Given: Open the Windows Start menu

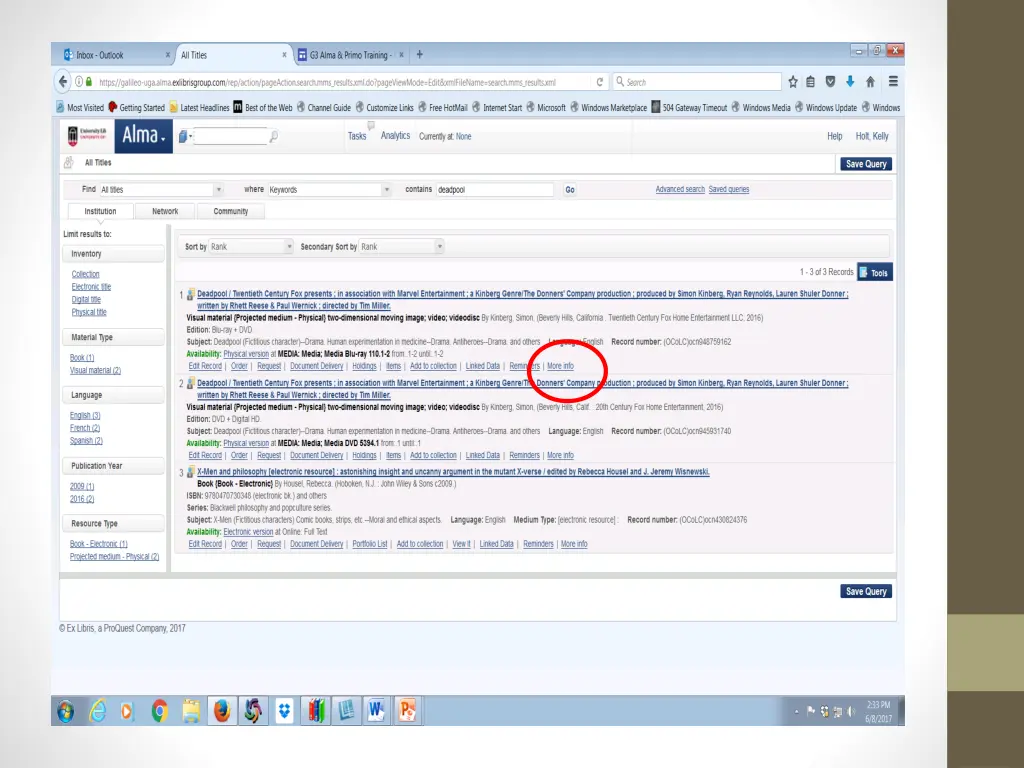Looking at the screenshot, I should (65, 711).
